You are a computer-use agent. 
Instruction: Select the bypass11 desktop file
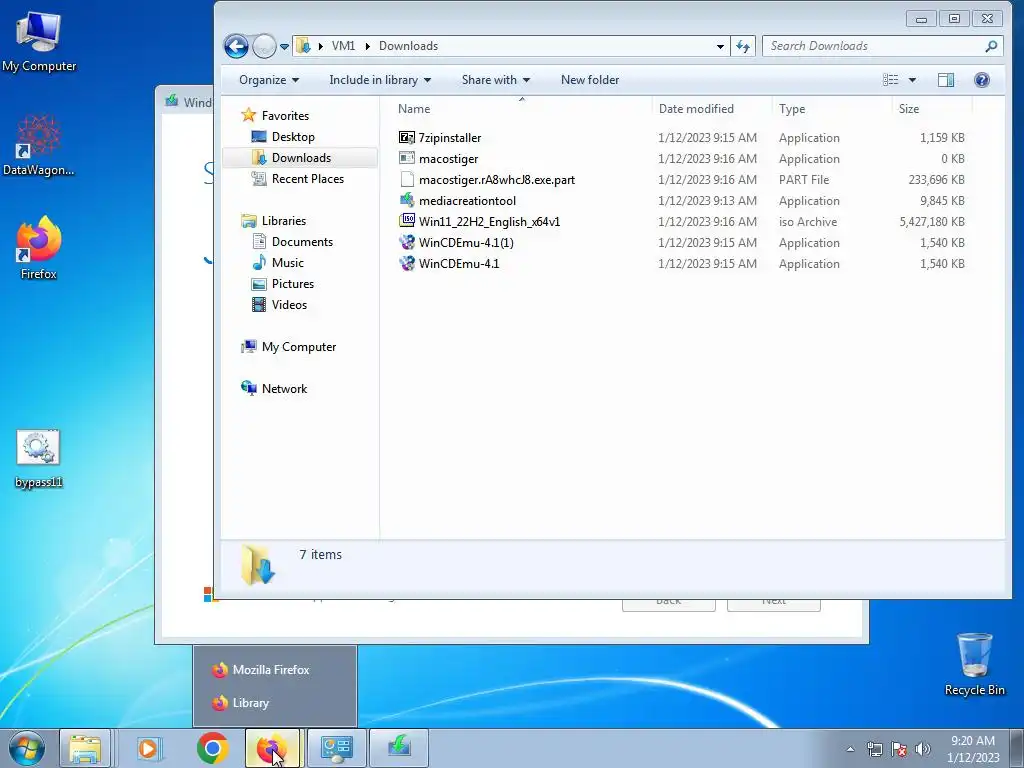tap(39, 459)
